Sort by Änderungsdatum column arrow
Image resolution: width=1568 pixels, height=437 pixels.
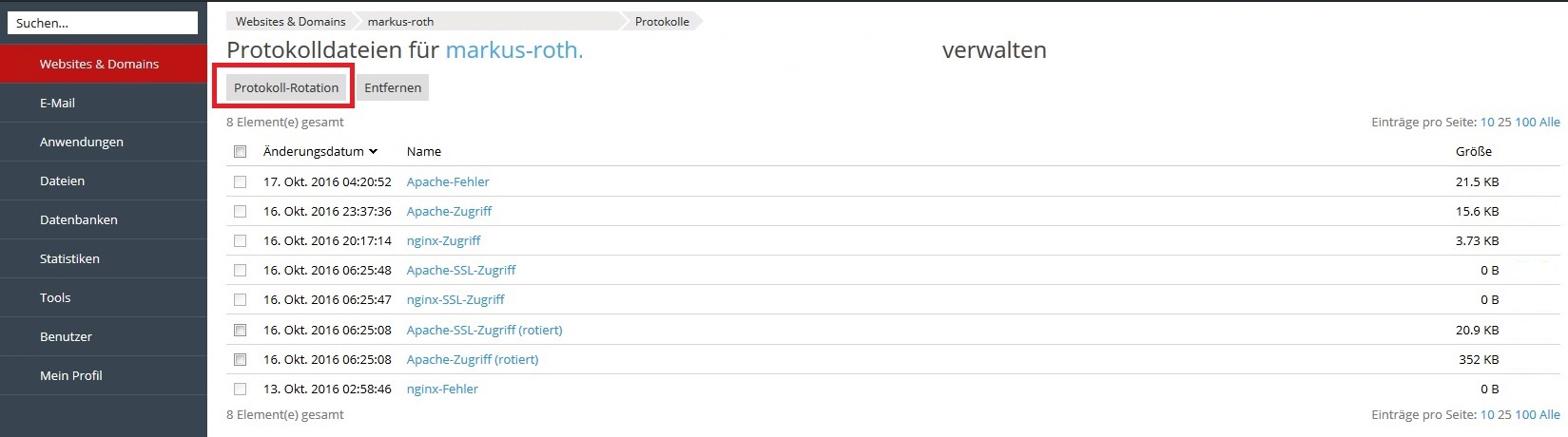(373, 152)
